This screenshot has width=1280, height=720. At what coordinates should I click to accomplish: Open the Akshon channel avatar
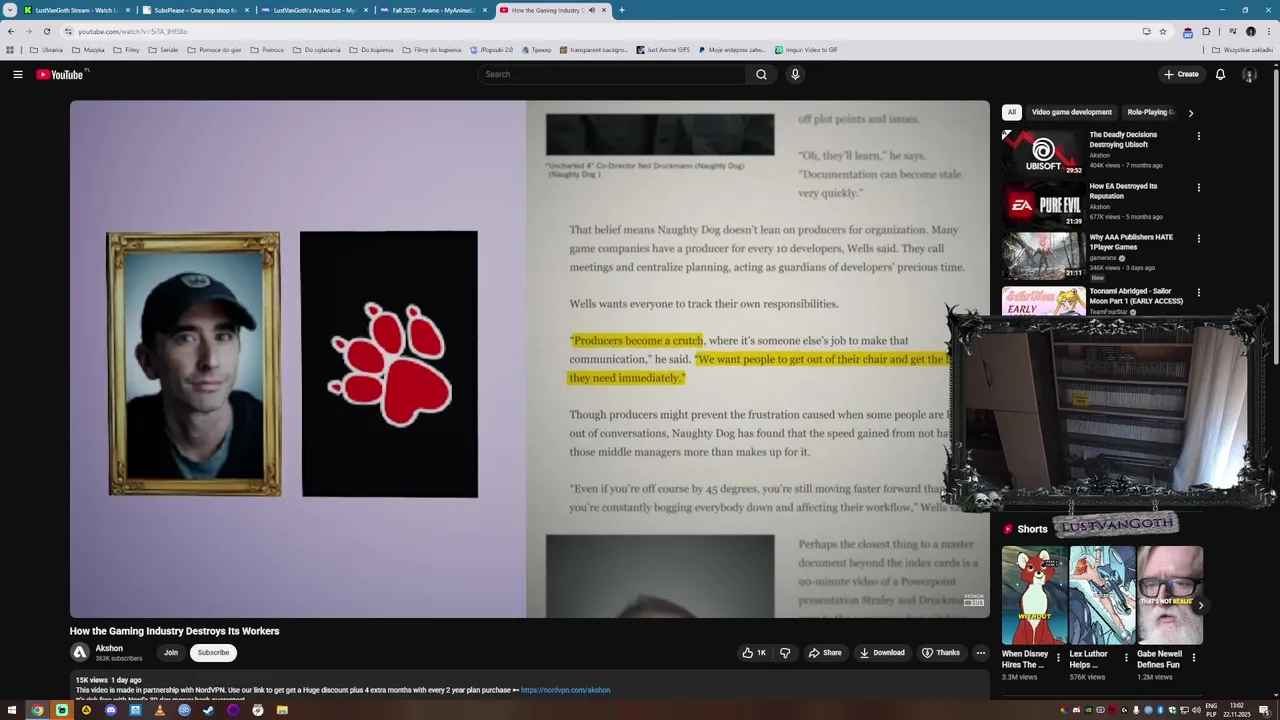[x=79, y=652]
